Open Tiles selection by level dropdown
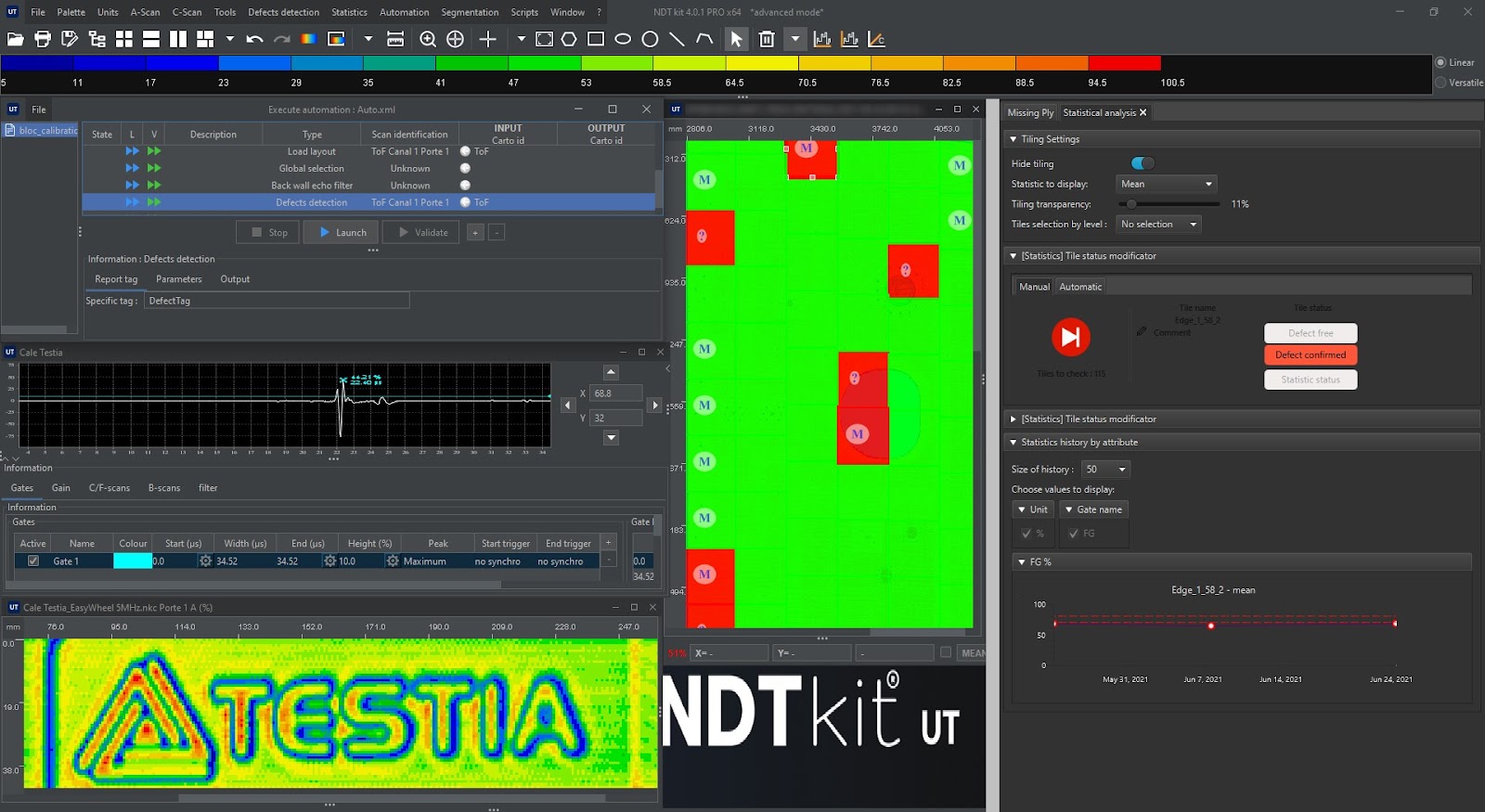 1158,224
